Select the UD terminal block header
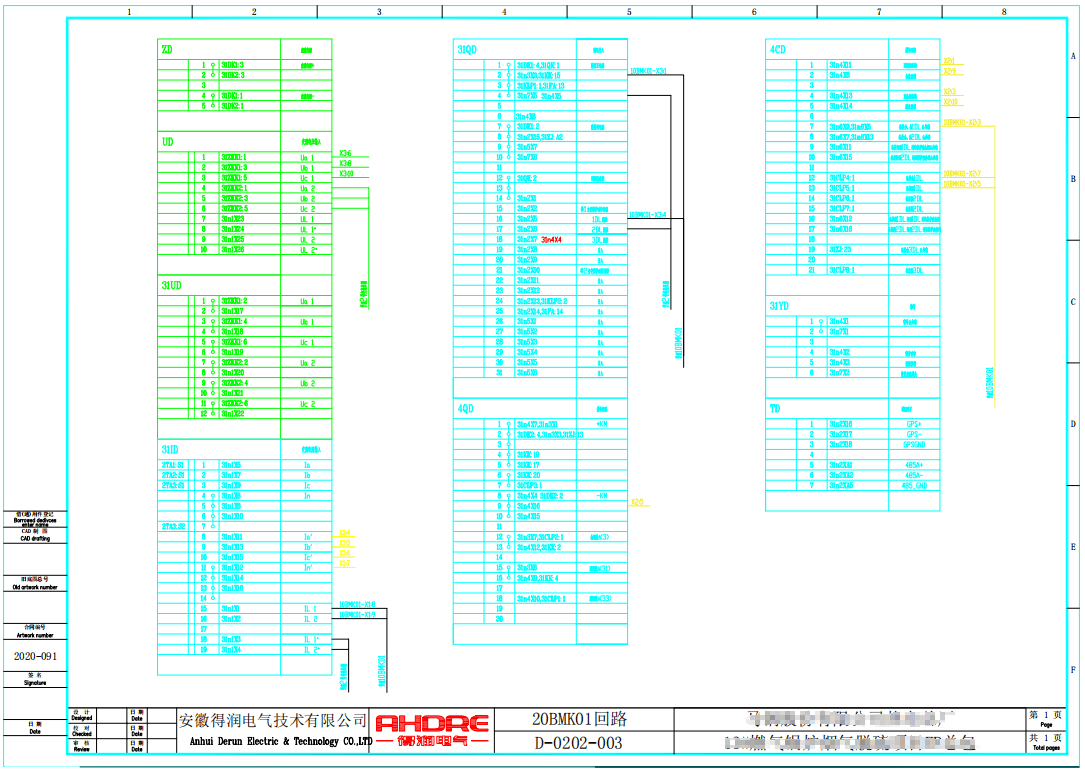Viewport: 1085px width, 769px height. 168,142
